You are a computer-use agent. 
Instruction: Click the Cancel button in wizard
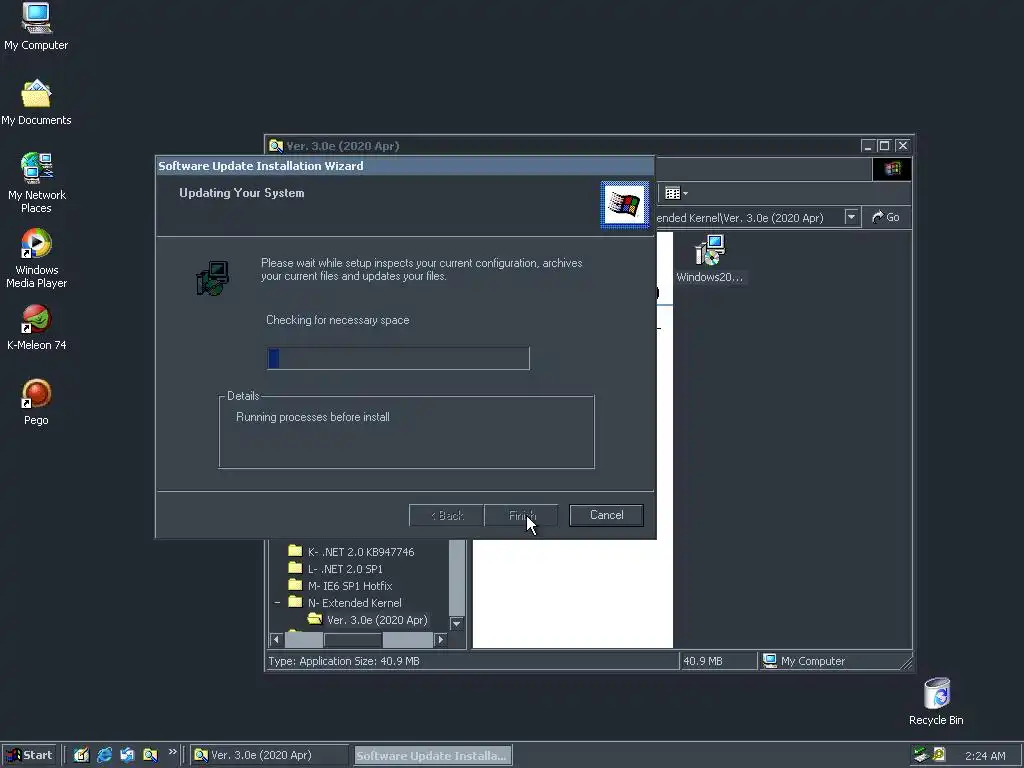coord(606,515)
